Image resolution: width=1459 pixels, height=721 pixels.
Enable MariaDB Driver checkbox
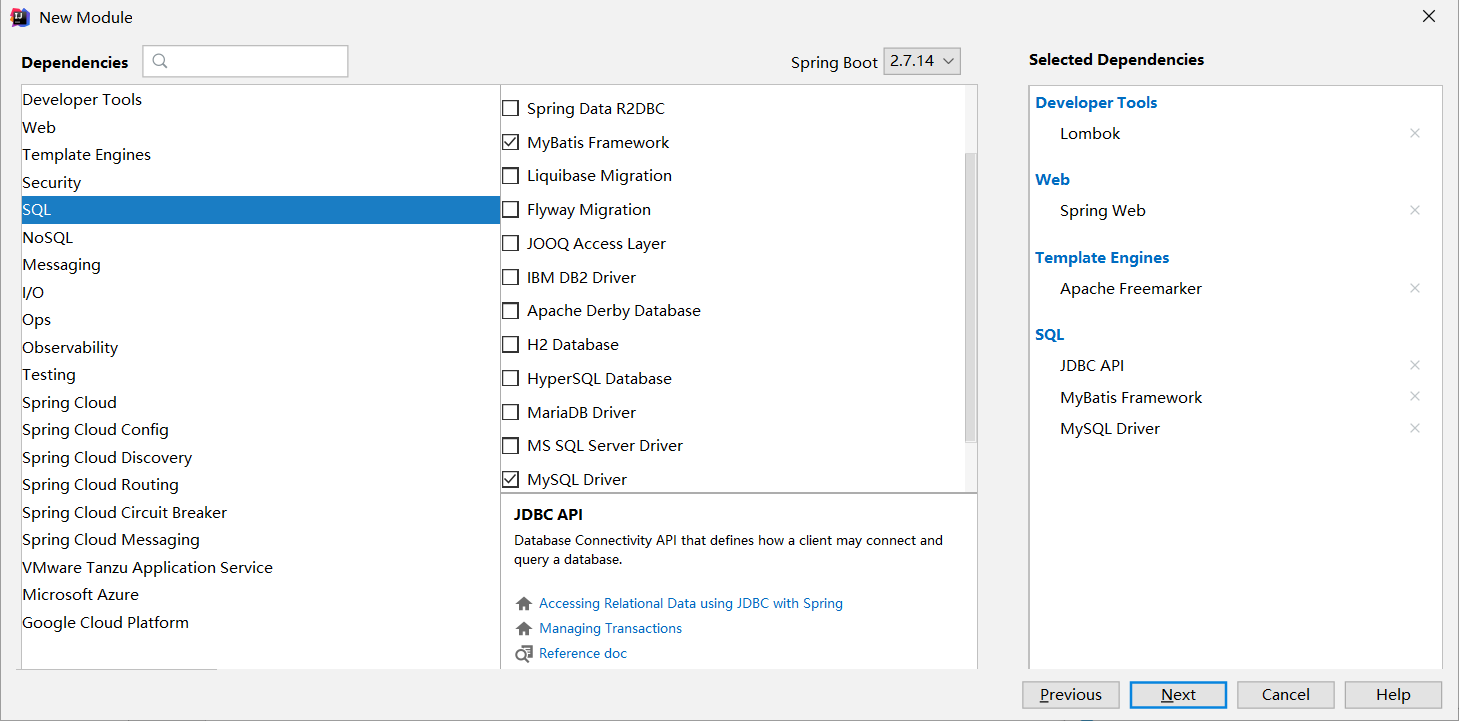[x=510, y=412]
